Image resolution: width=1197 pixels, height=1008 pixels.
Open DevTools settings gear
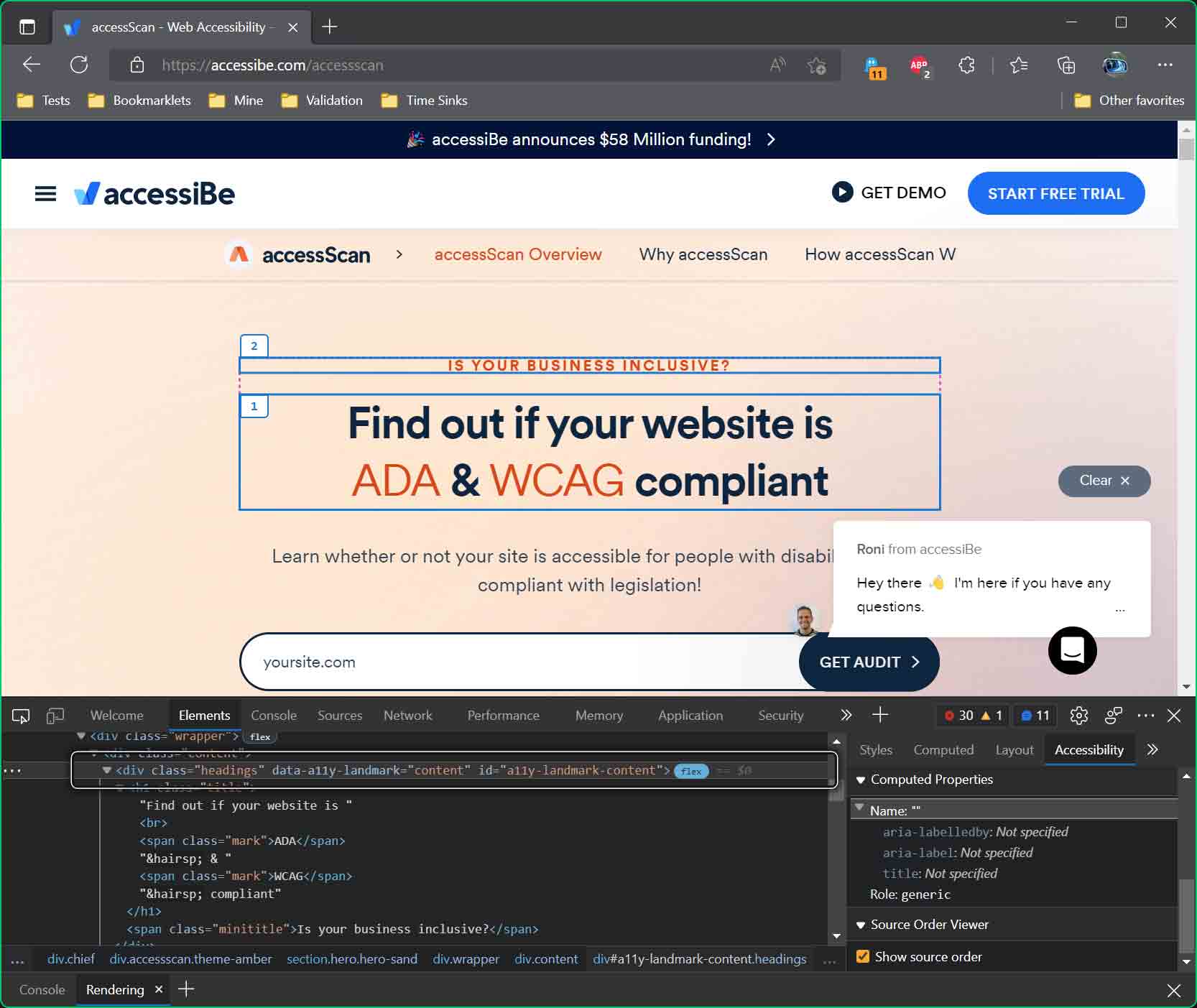(1078, 716)
